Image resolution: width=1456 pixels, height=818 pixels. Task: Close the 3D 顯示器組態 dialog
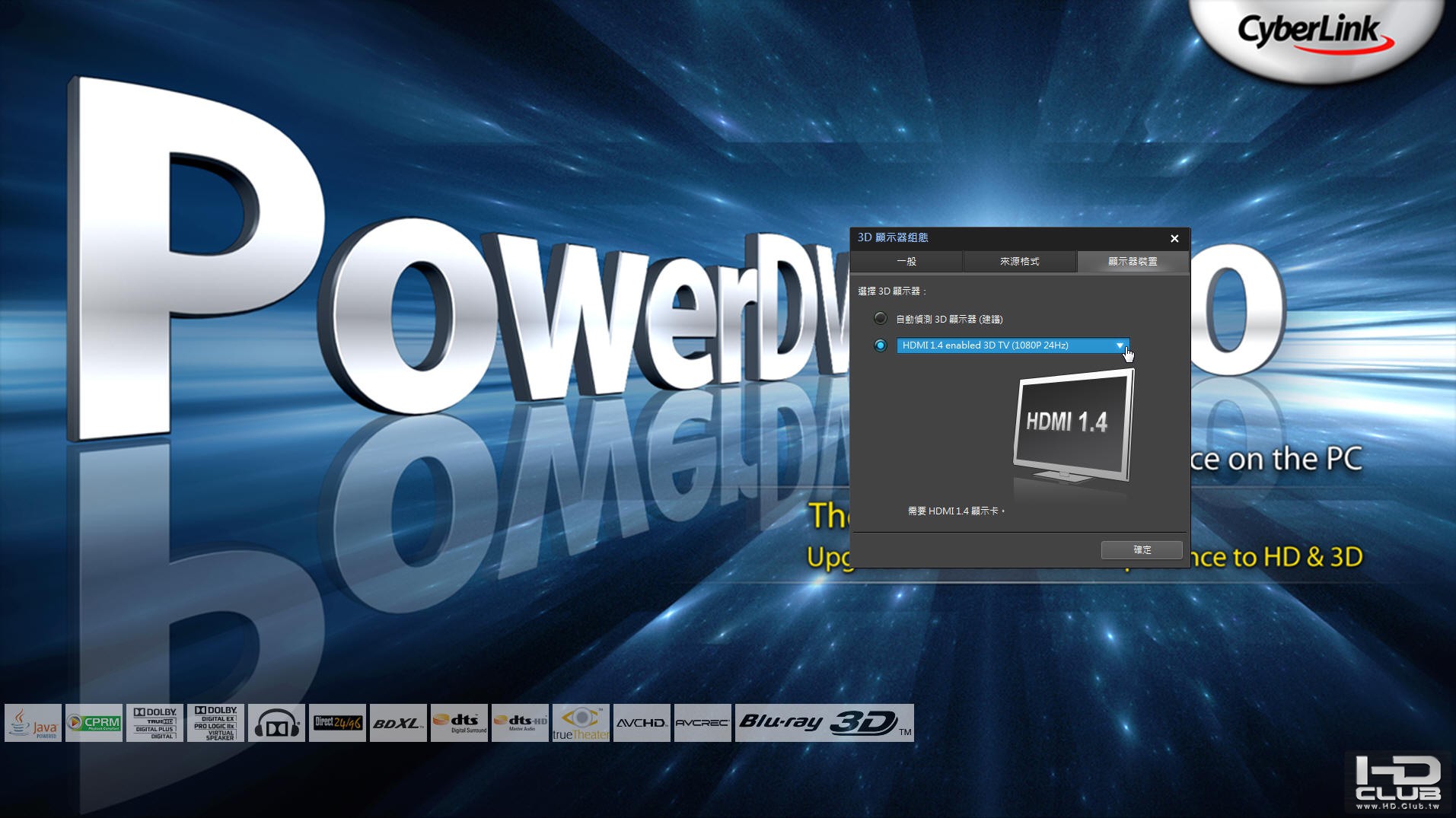pyautogui.click(x=1174, y=238)
